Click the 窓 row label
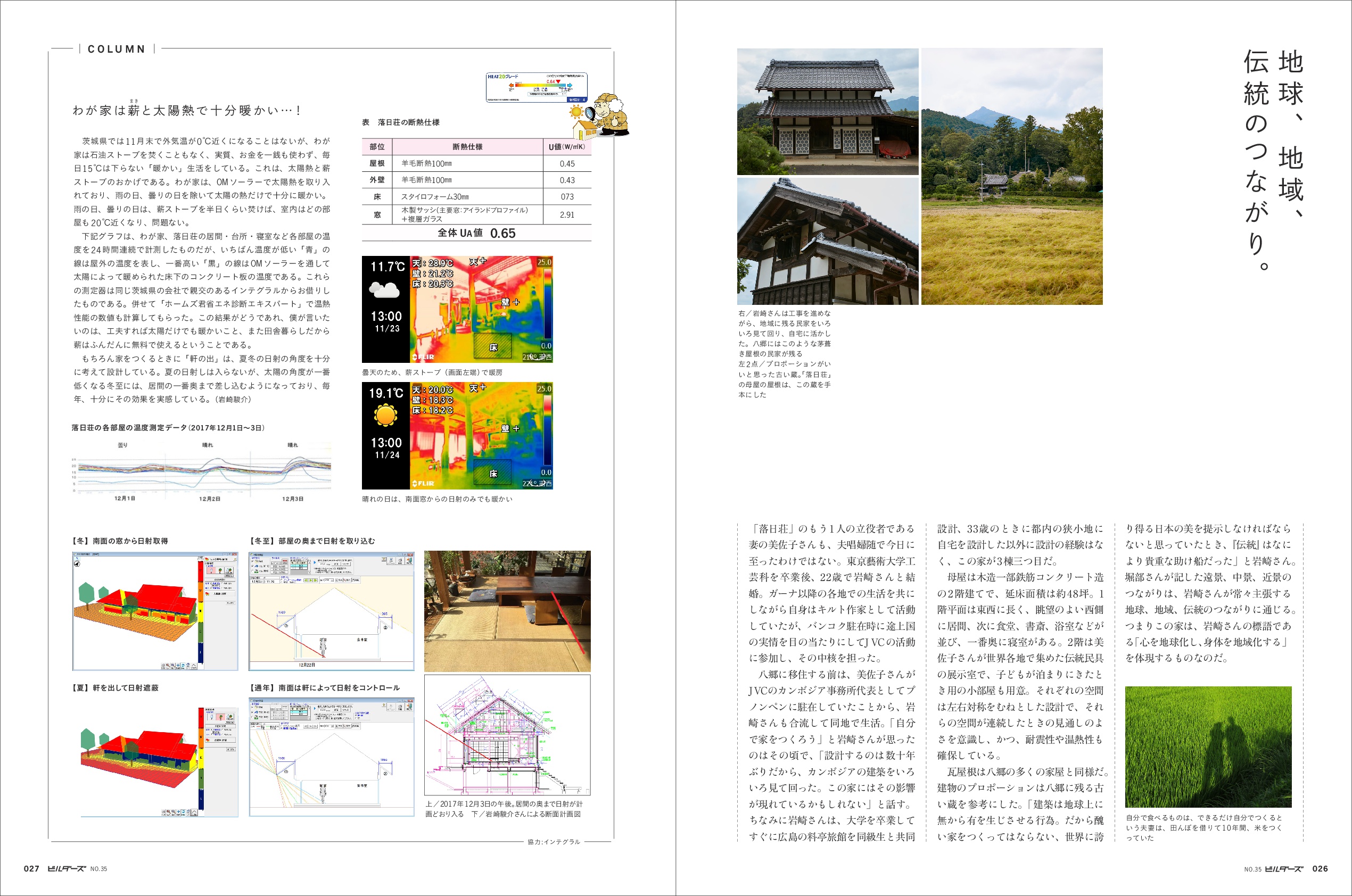This screenshot has height=896, width=1352. click(377, 215)
